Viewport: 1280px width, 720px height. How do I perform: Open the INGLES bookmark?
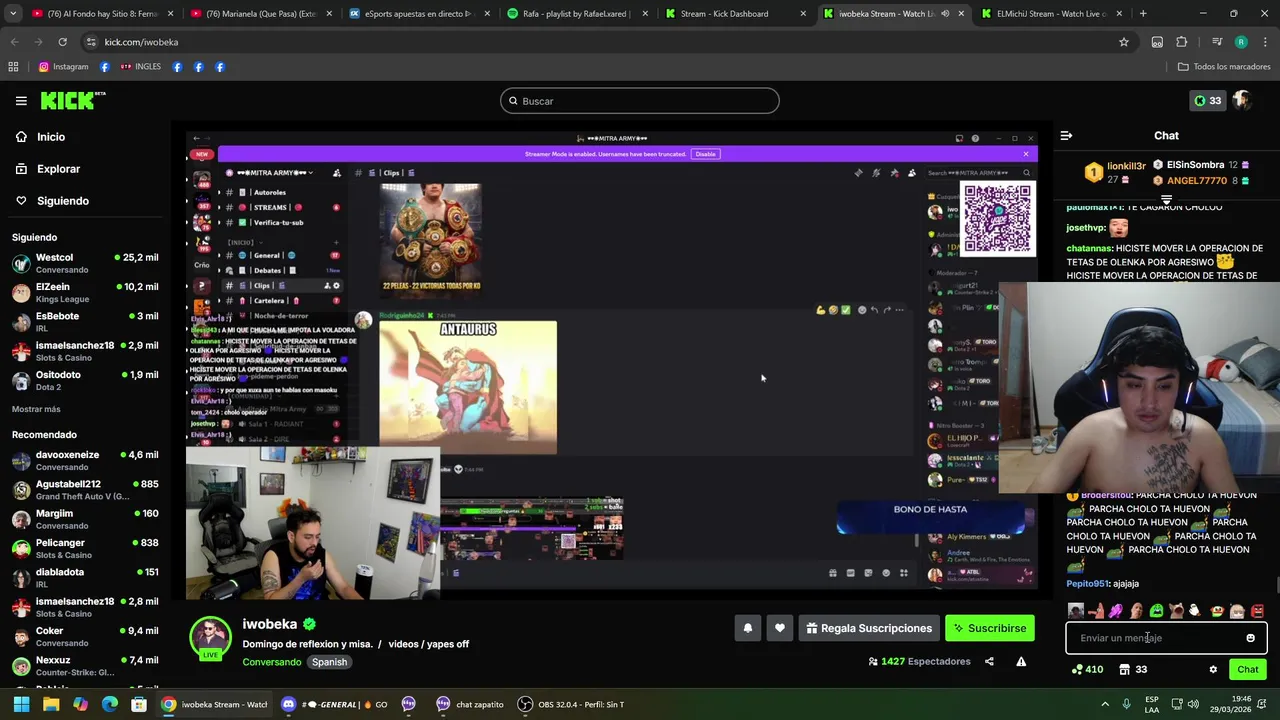point(140,67)
